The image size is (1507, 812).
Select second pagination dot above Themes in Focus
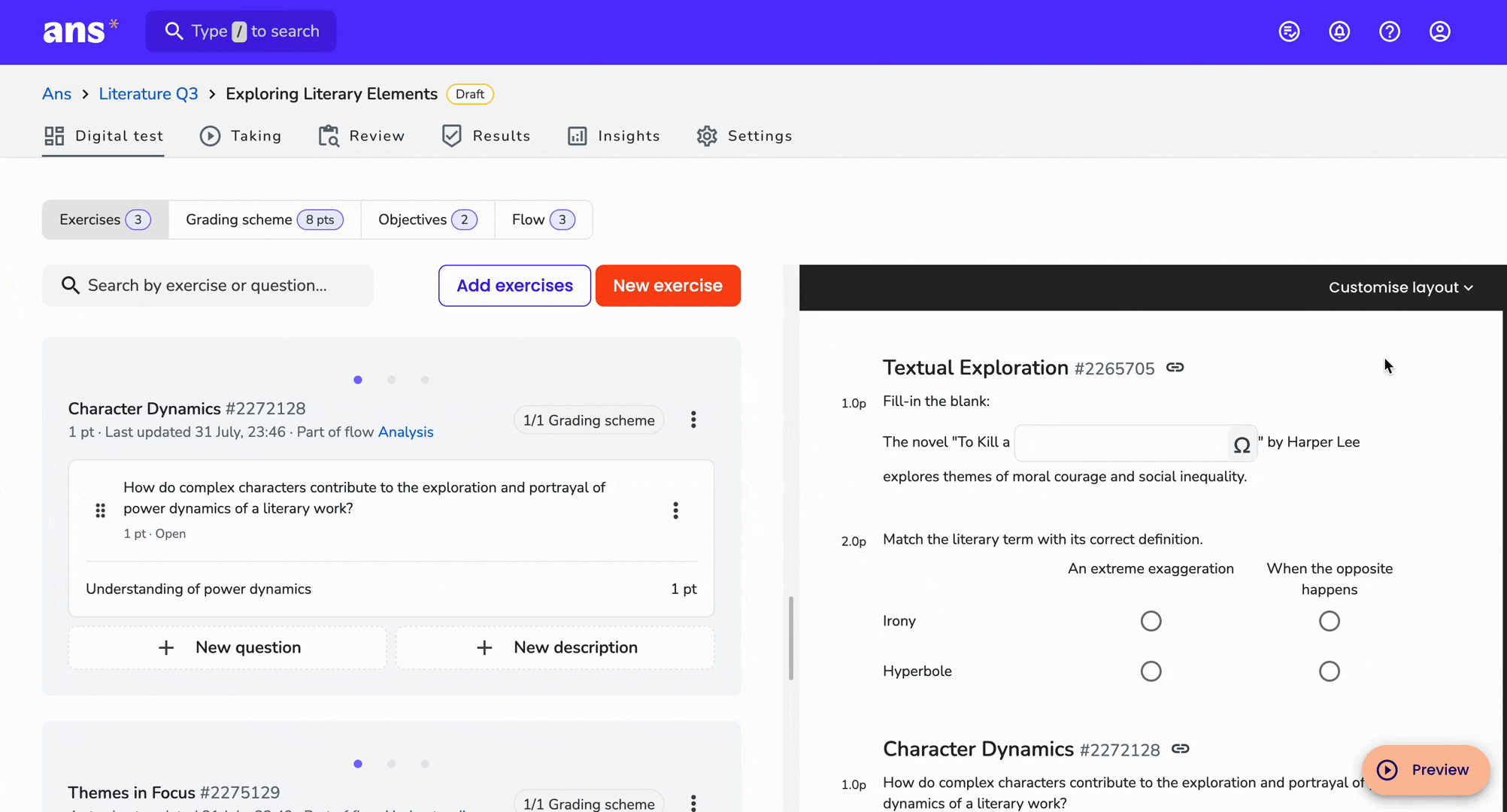click(391, 764)
